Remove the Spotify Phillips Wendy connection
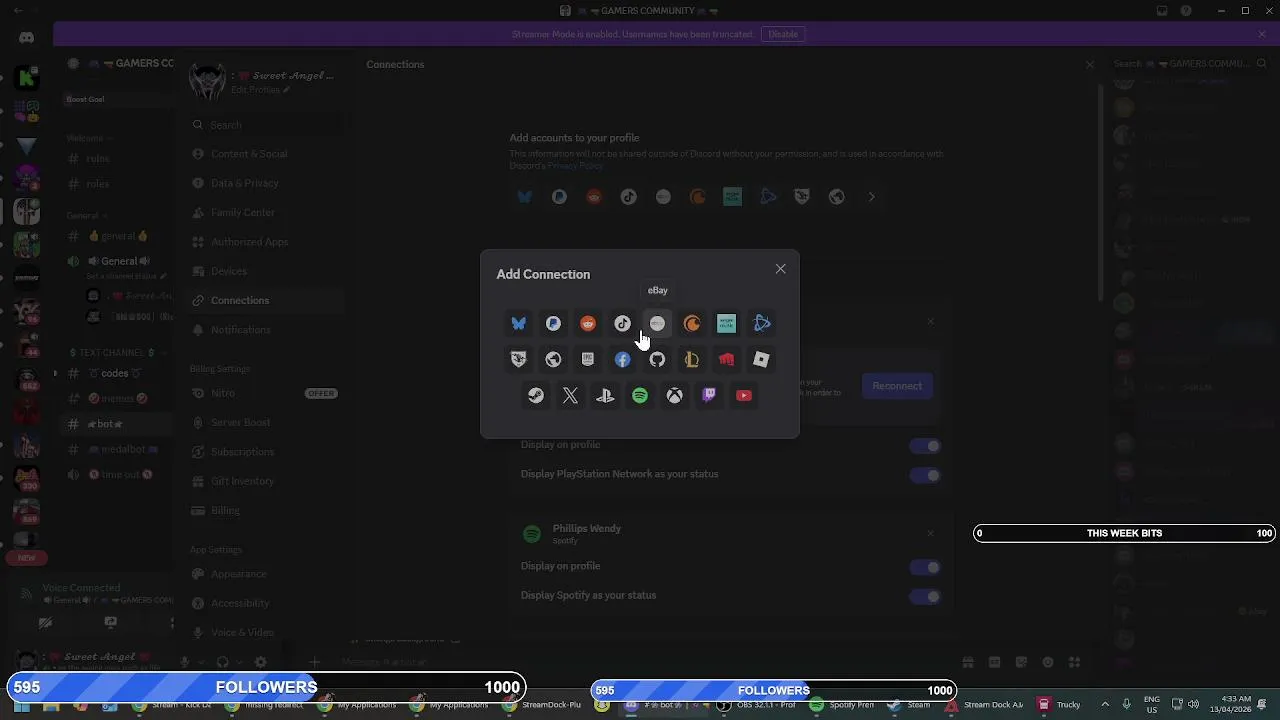The height and width of the screenshot is (720, 1280). click(x=930, y=534)
